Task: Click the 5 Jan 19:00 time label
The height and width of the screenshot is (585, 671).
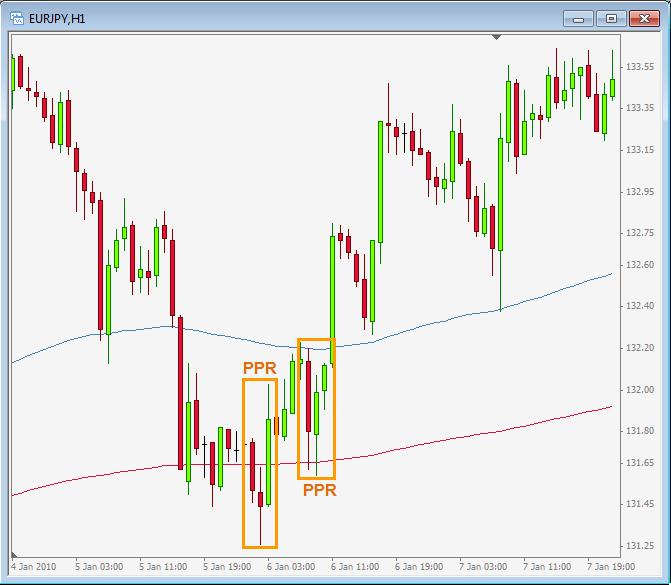Action: click(x=227, y=567)
